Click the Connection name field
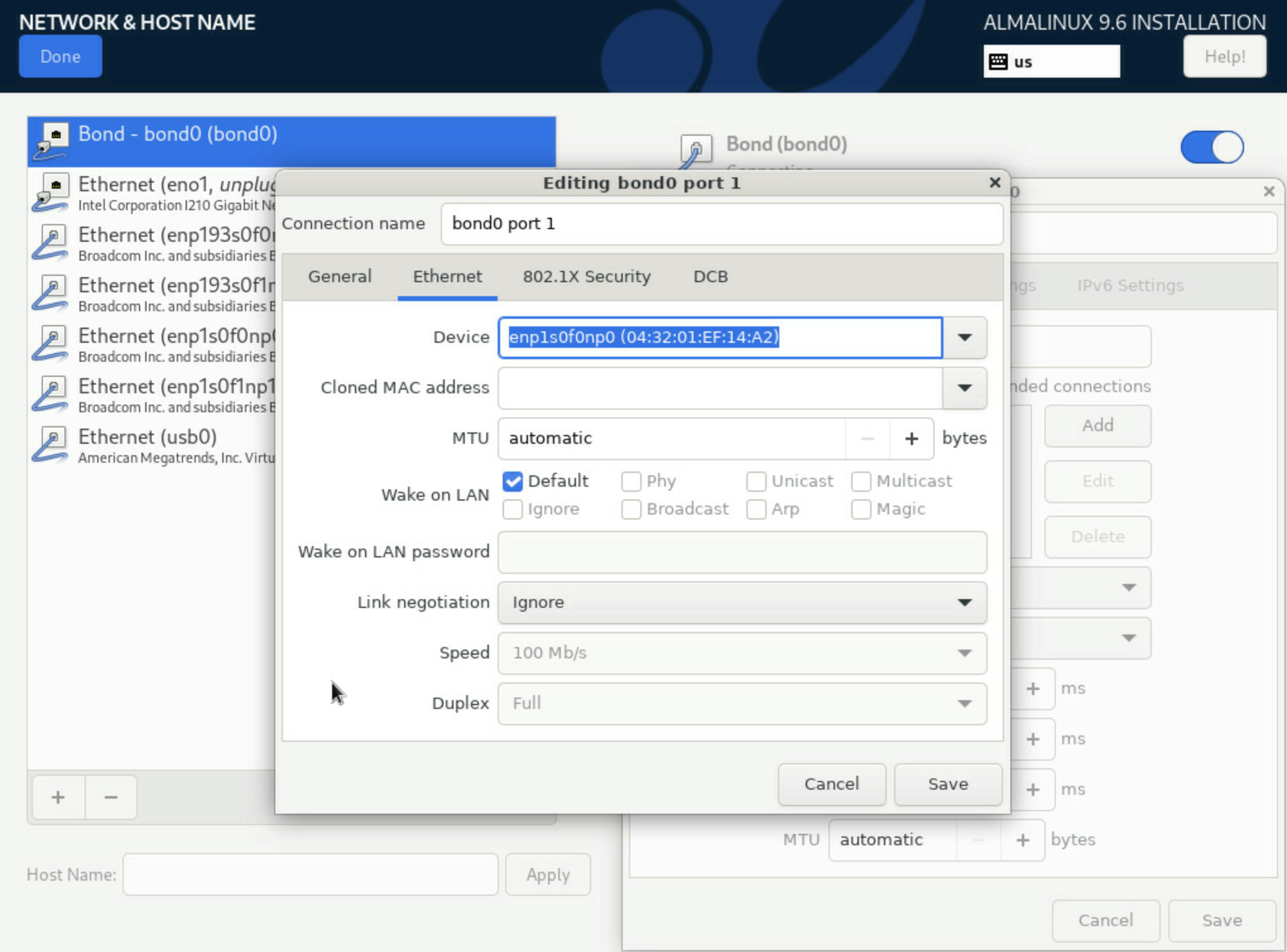This screenshot has width=1287, height=952. tap(722, 224)
